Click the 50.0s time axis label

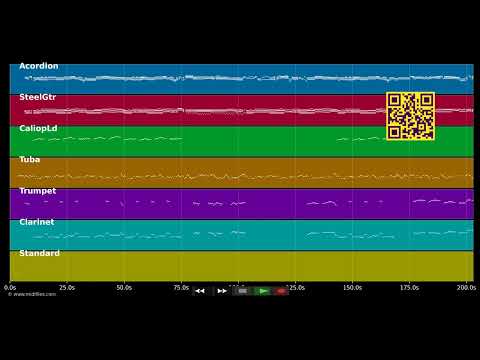124,287
